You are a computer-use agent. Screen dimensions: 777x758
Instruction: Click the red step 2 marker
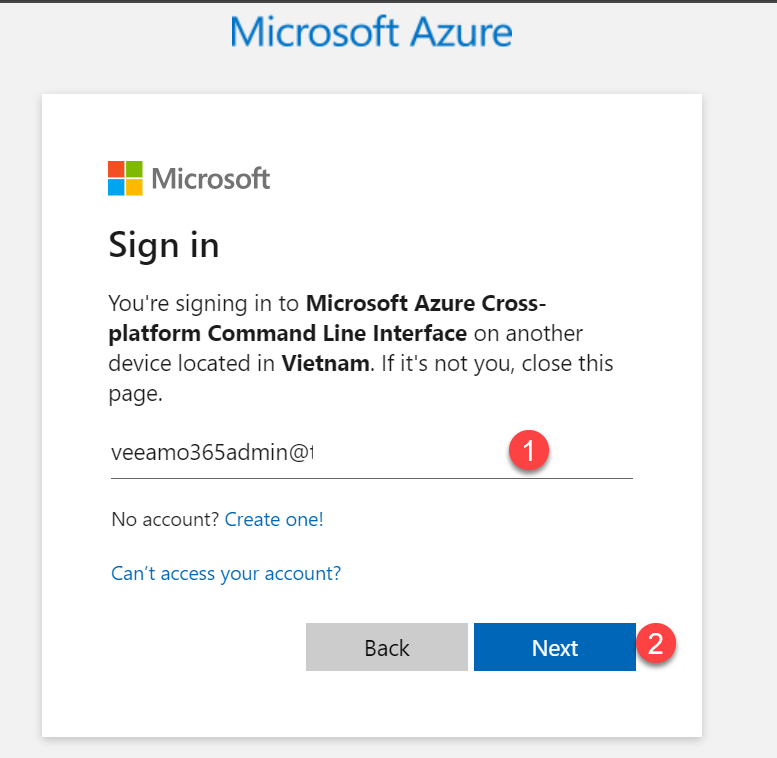point(655,644)
